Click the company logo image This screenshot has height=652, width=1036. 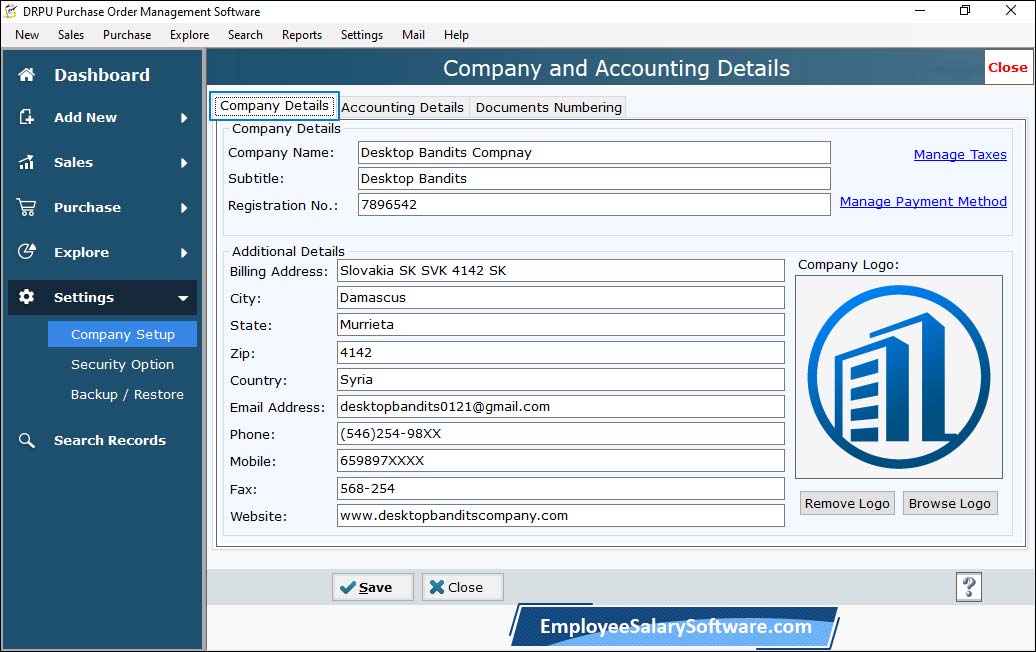tap(899, 377)
